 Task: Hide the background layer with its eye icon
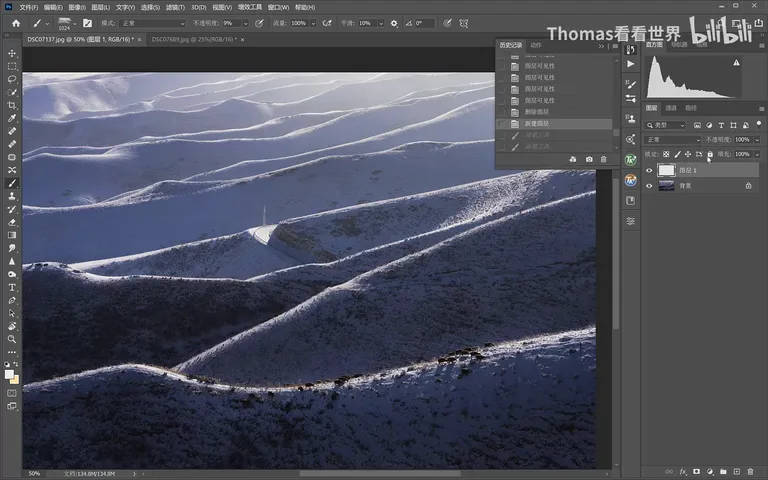(x=649, y=186)
